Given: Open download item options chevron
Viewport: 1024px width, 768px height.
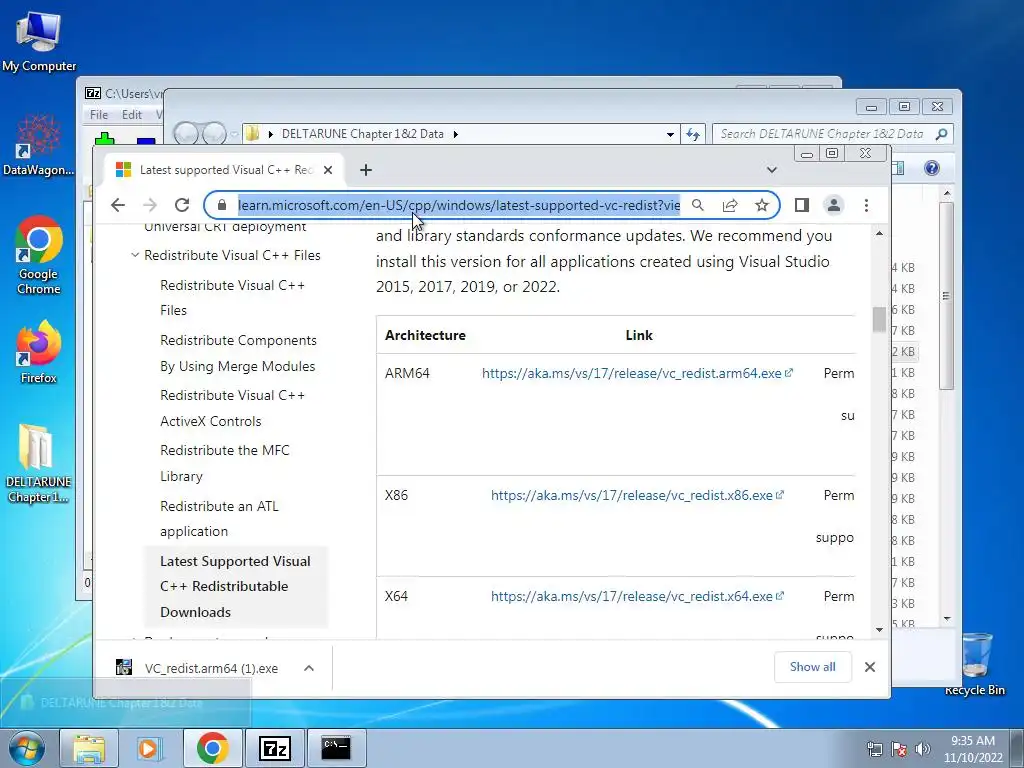Looking at the screenshot, I should tap(309, 668).
